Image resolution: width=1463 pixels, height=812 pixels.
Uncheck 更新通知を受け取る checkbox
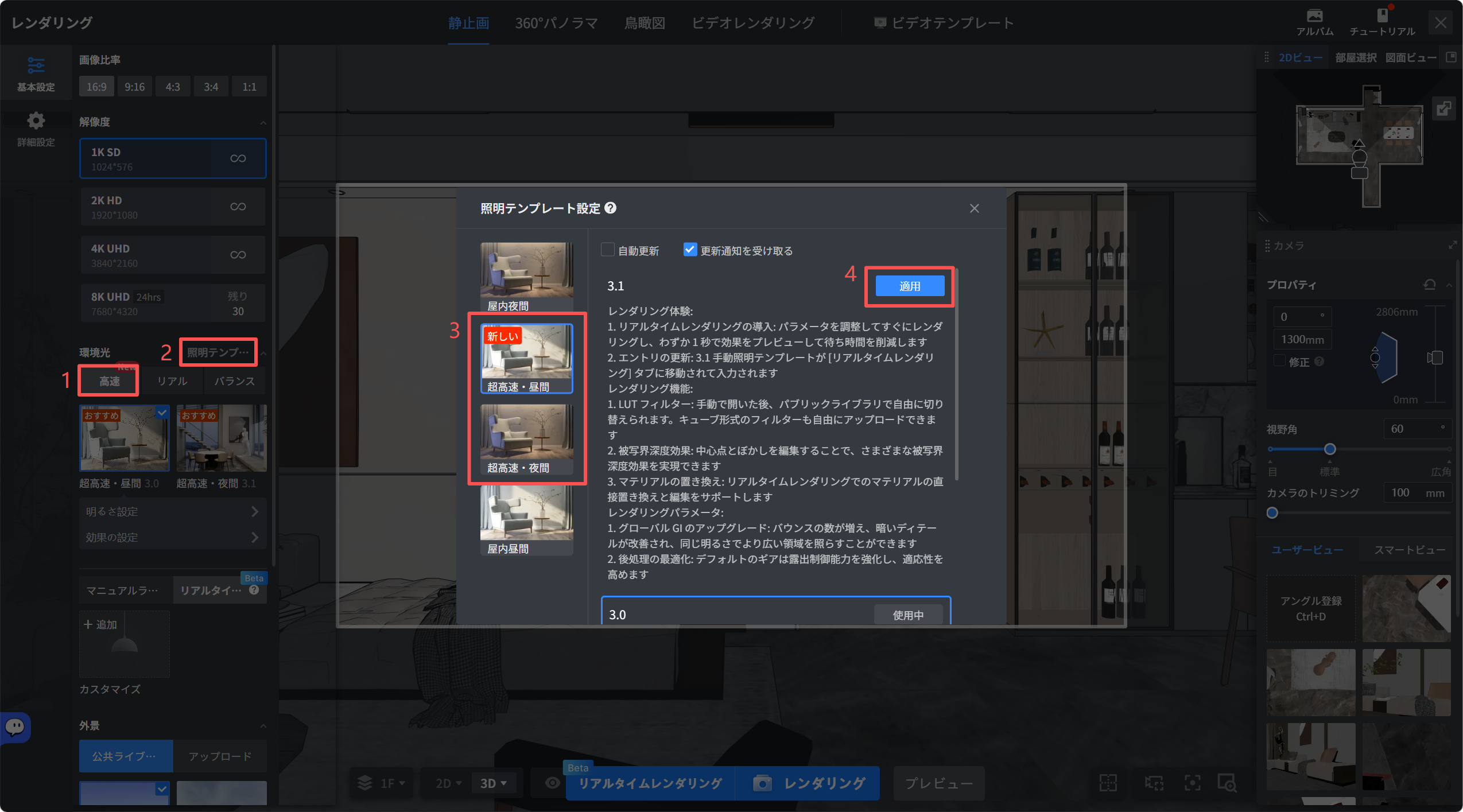click(x=690, y=250)
